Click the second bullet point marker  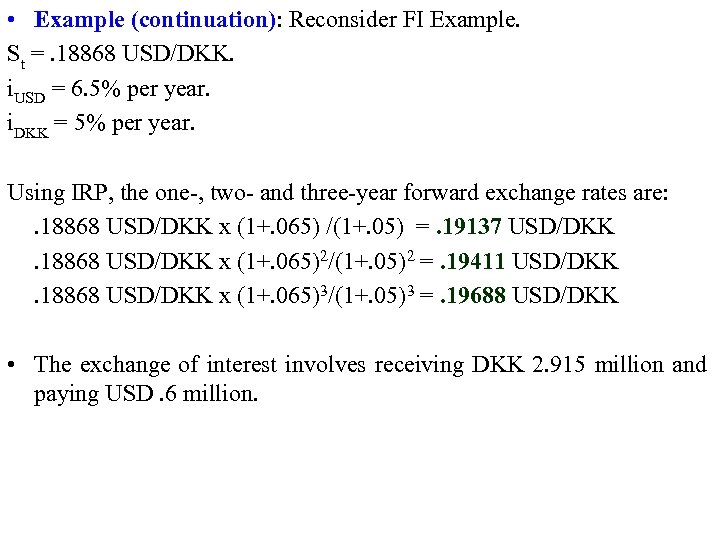point(12,365)
